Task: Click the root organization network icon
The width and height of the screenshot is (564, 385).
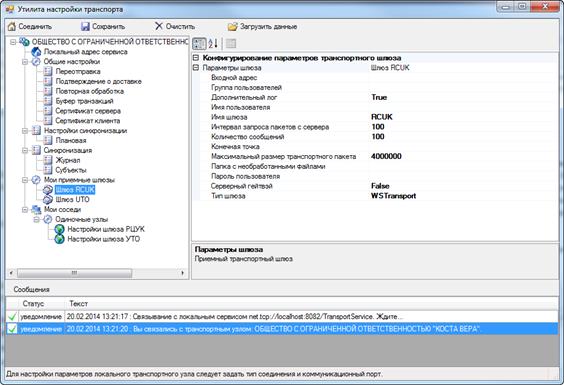Action: click(24, 42)
